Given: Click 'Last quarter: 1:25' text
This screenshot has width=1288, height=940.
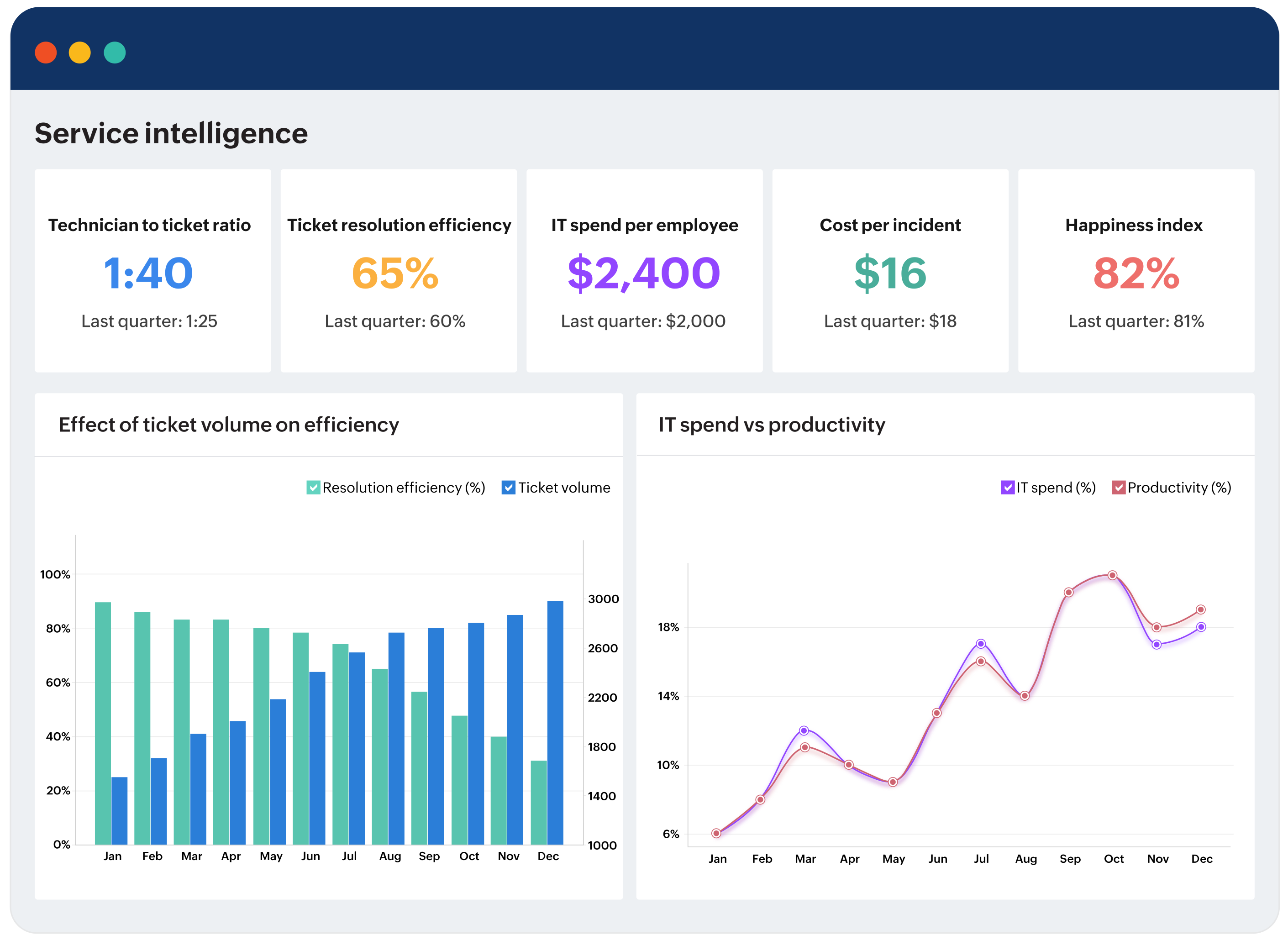Looking at the screenshot, I should coord(149,321).
